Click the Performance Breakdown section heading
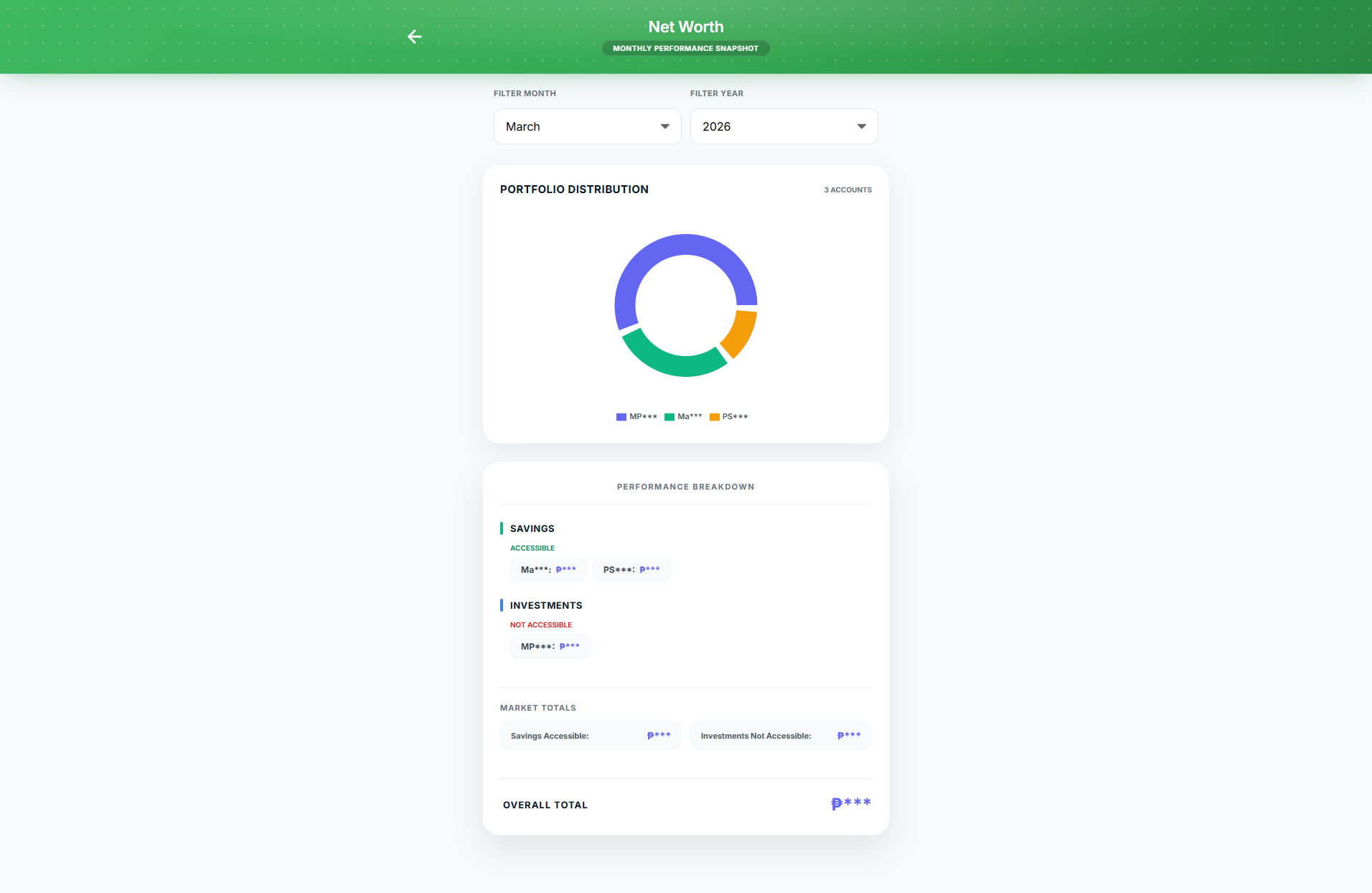1372x893 pixels. [685, 487]
